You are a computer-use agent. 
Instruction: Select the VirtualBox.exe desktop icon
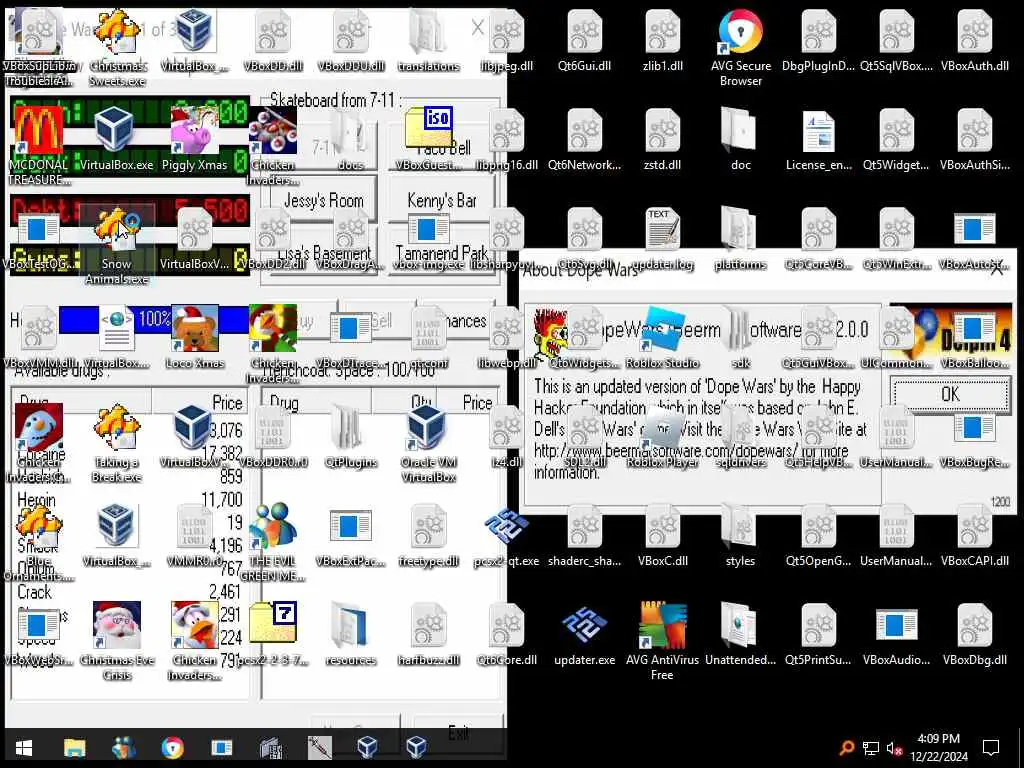(x=116, y=138)
